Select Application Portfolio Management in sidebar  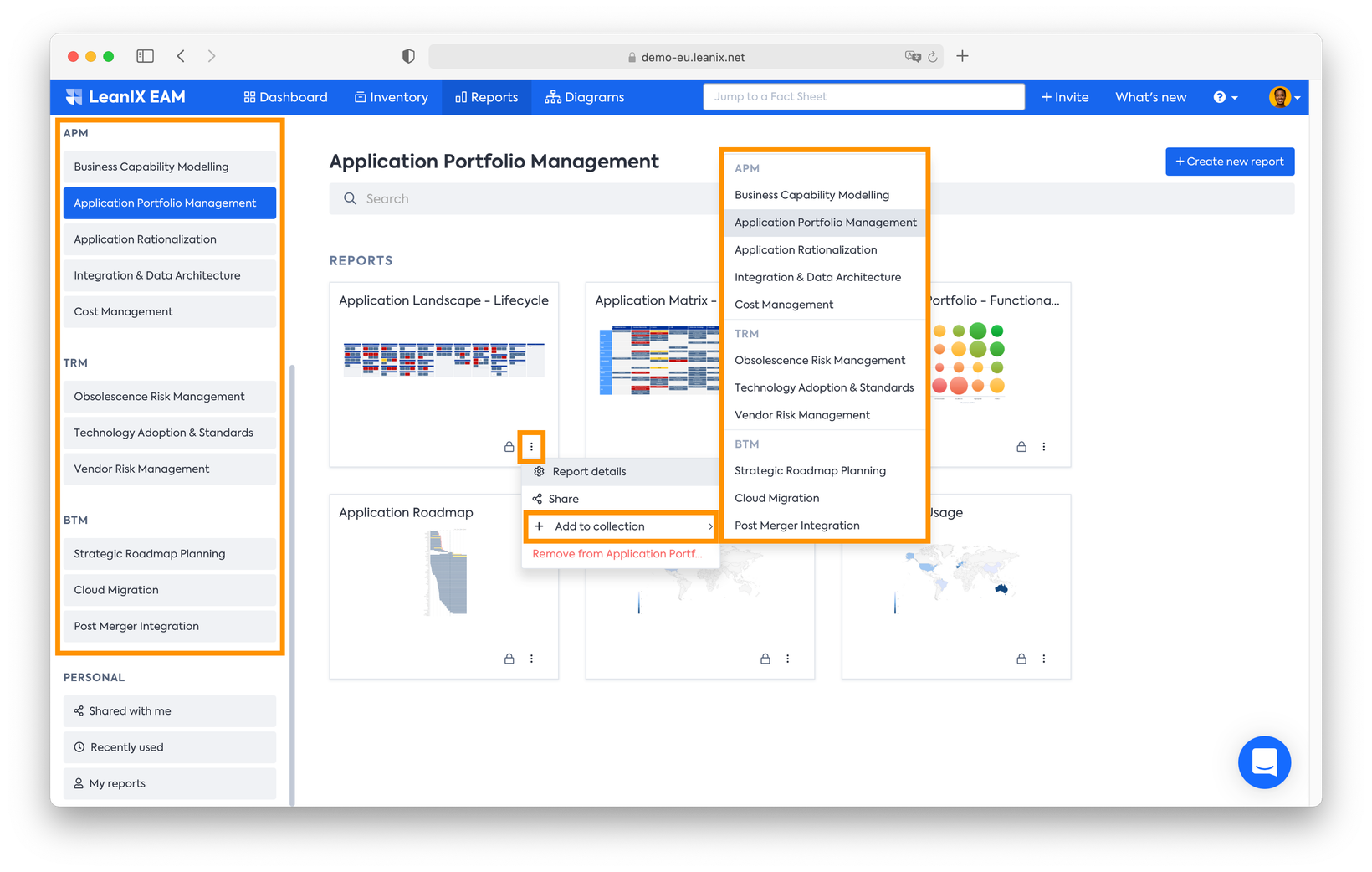[170, 203]
